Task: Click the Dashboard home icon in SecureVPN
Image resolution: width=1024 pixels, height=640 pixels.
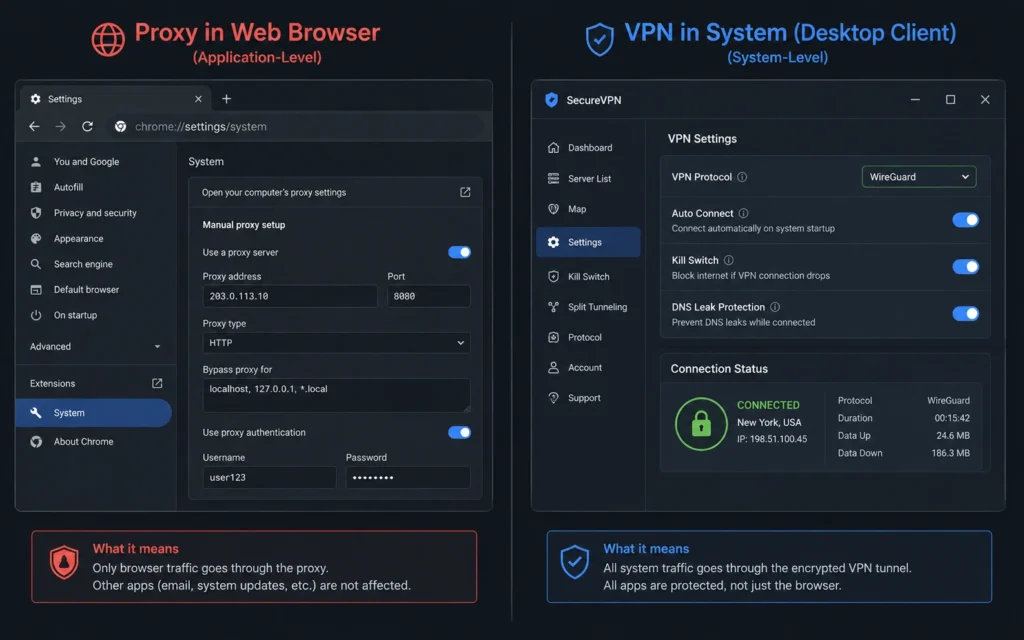Action: pyautogui.click(x=553, y=148)
